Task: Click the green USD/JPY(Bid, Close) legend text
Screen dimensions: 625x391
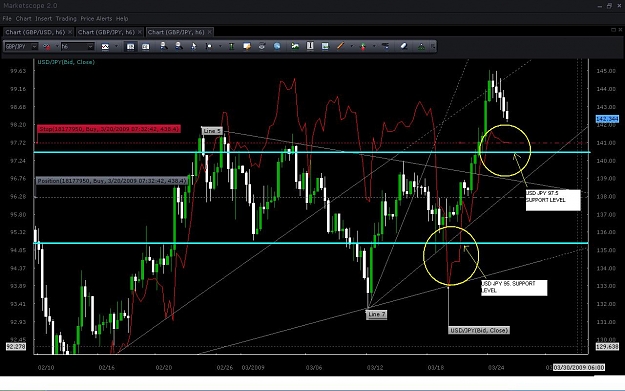Action: point(66,62)
